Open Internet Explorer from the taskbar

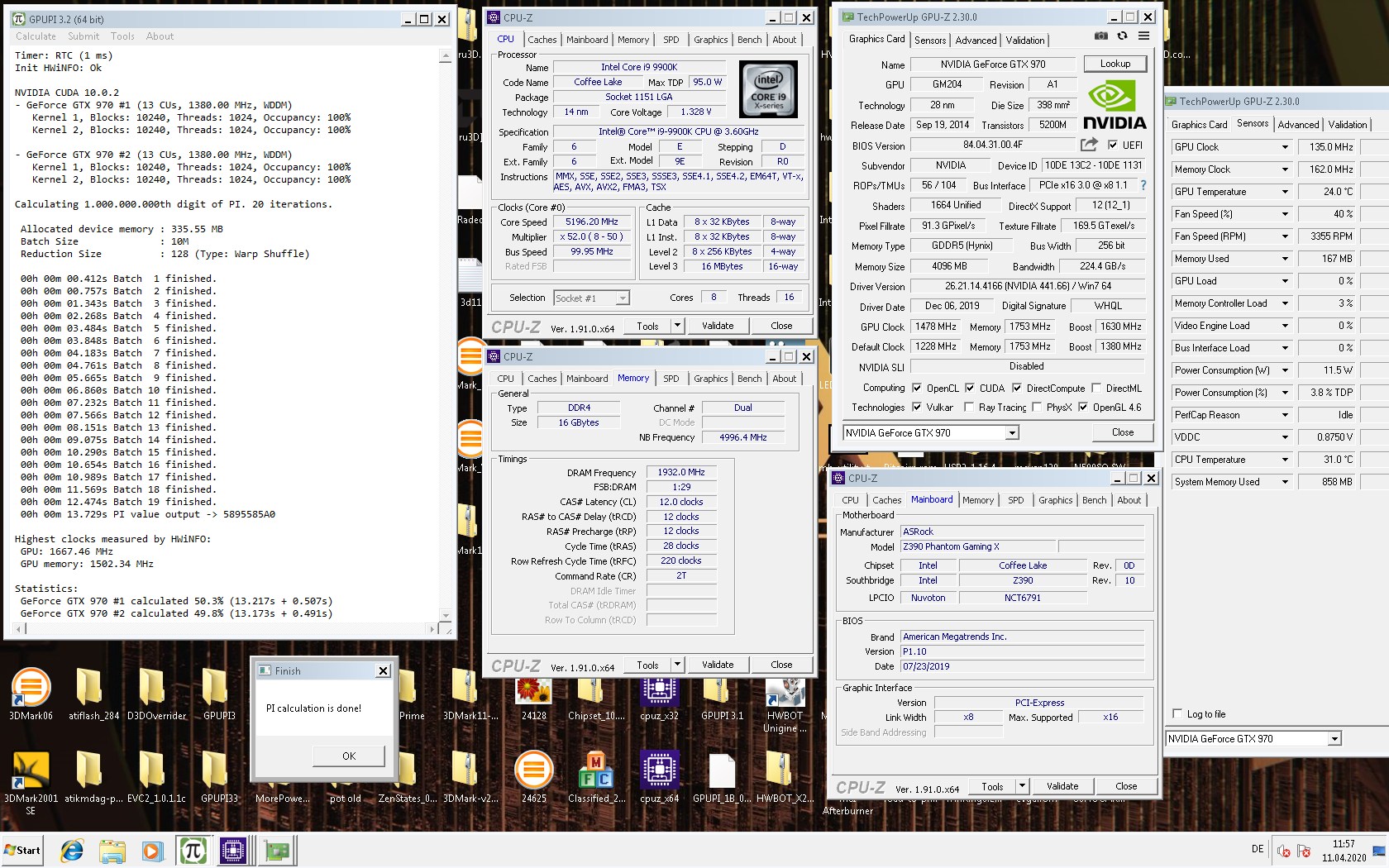coord(72,850)
